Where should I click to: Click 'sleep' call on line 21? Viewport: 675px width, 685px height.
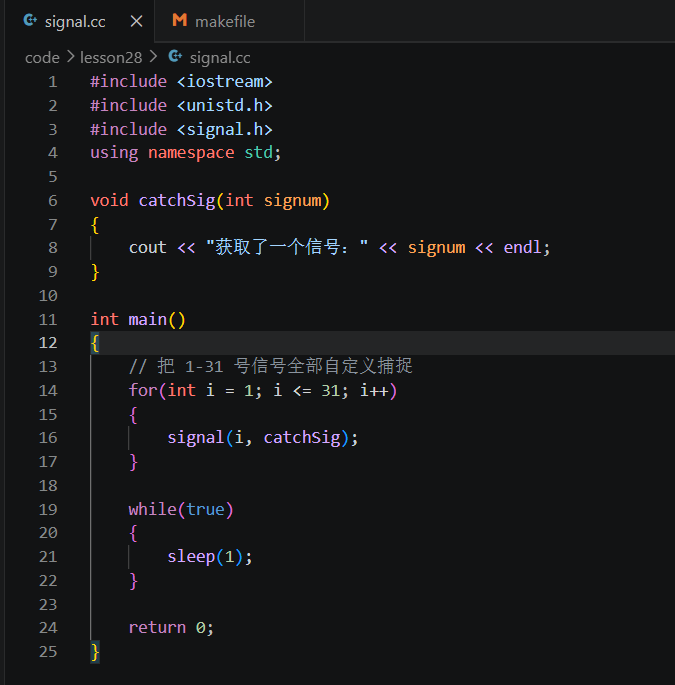[x=191, y=557]
